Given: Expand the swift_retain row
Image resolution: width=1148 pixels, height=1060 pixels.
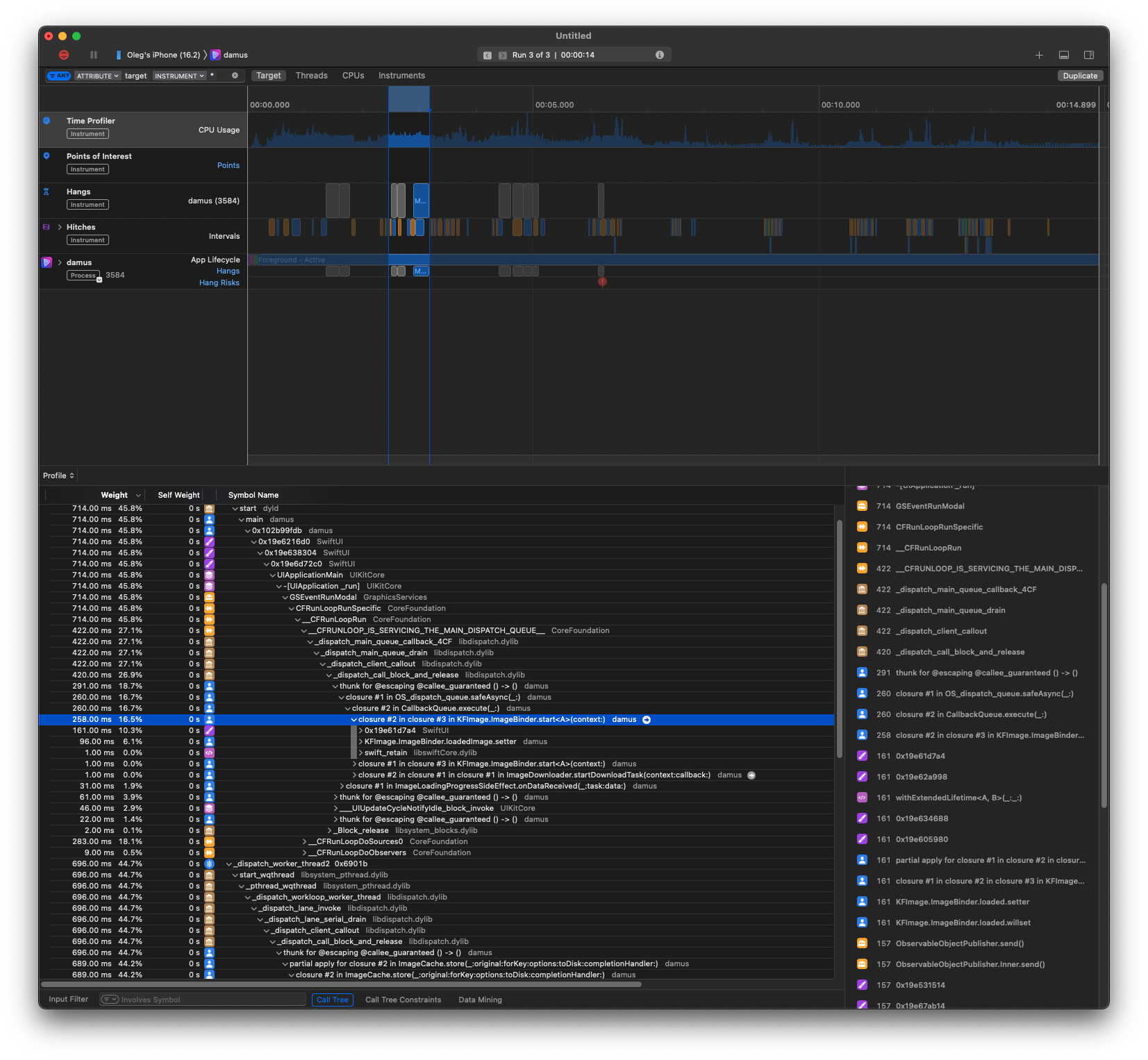Looking at the screenshot, I should pos(360,753).
